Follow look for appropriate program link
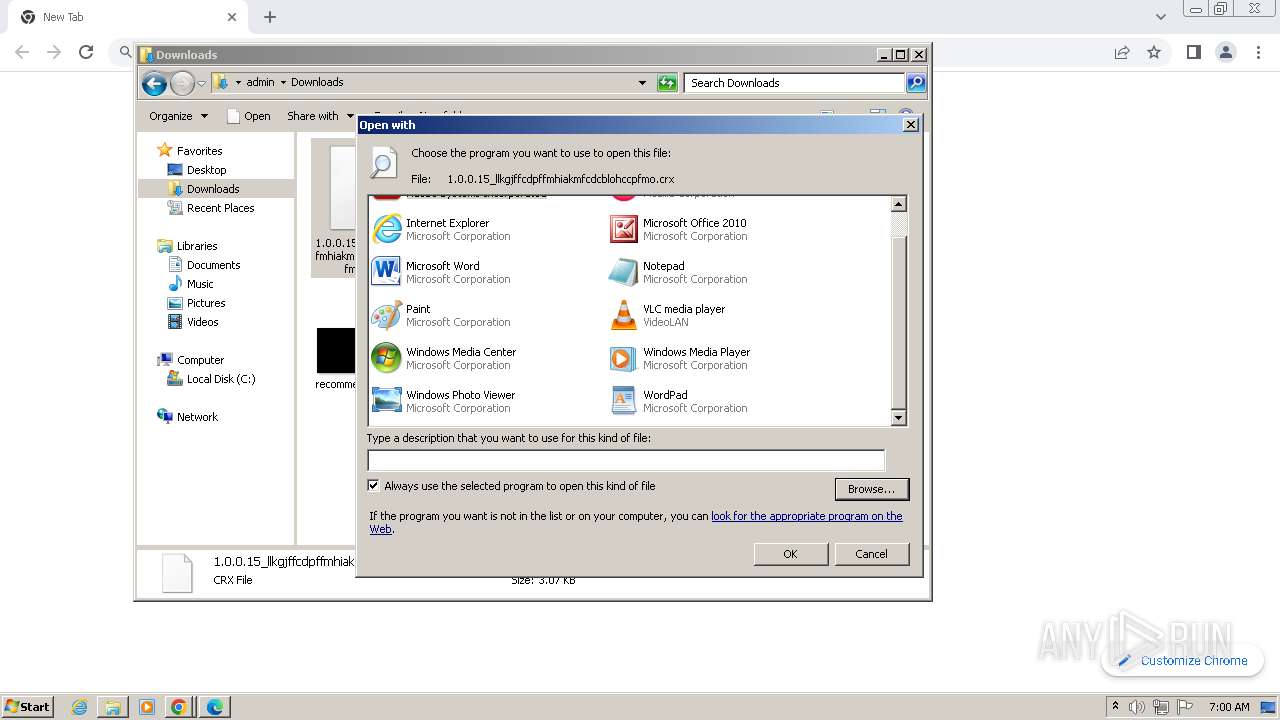Screen dimensions: 1280x720 (806, 516)
